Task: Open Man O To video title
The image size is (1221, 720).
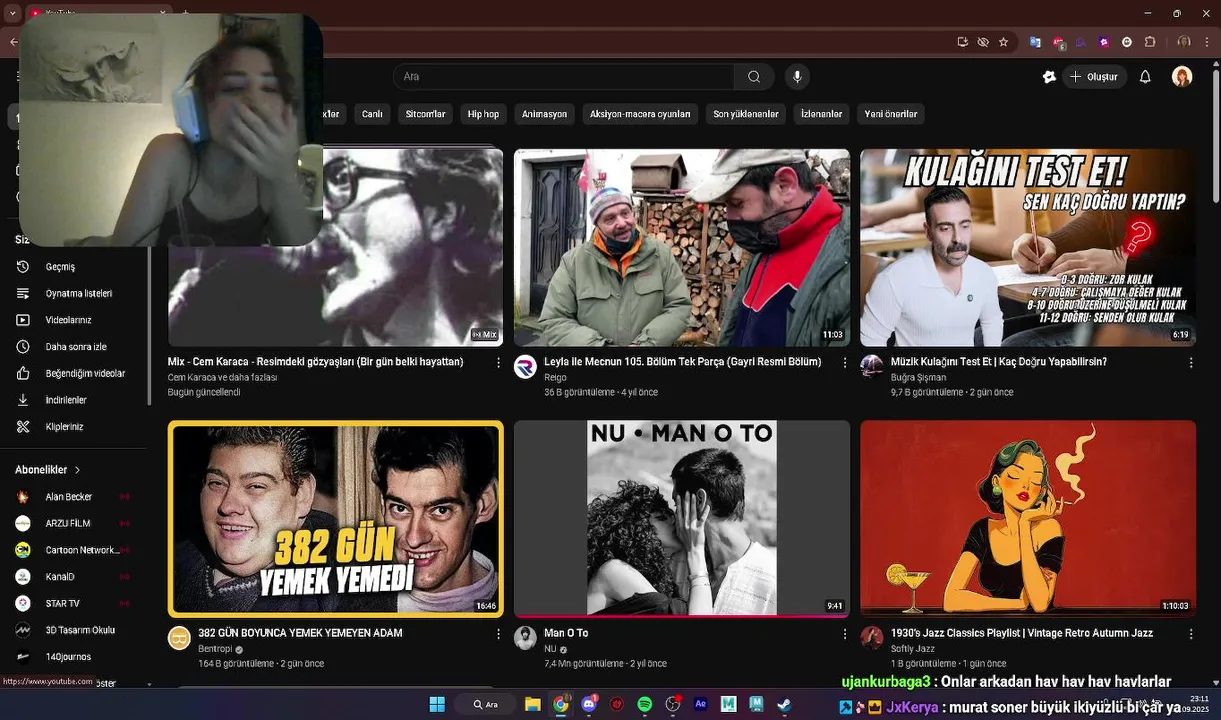Action: pos(566,633)
